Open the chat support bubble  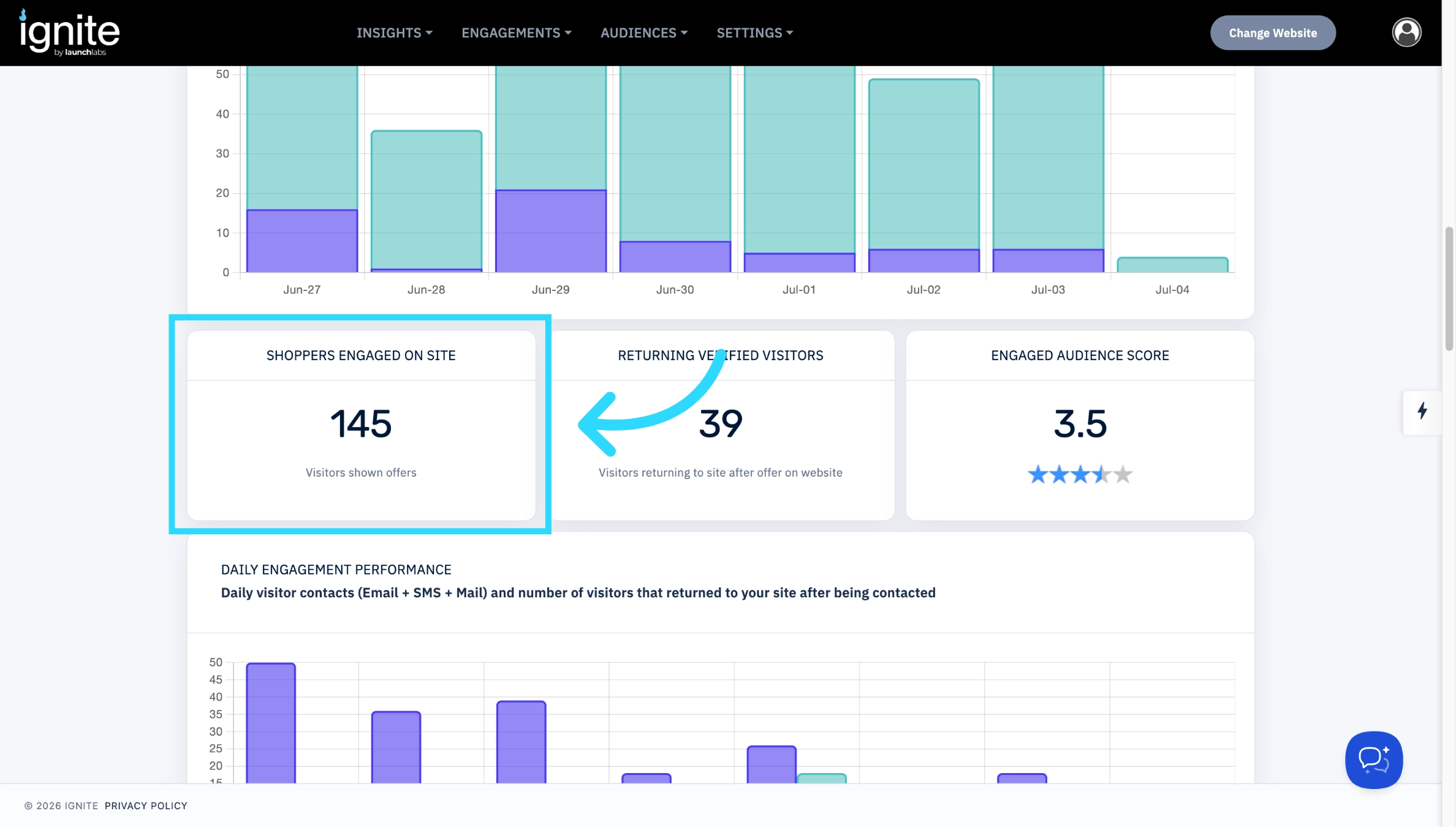tap(1374, 760)
